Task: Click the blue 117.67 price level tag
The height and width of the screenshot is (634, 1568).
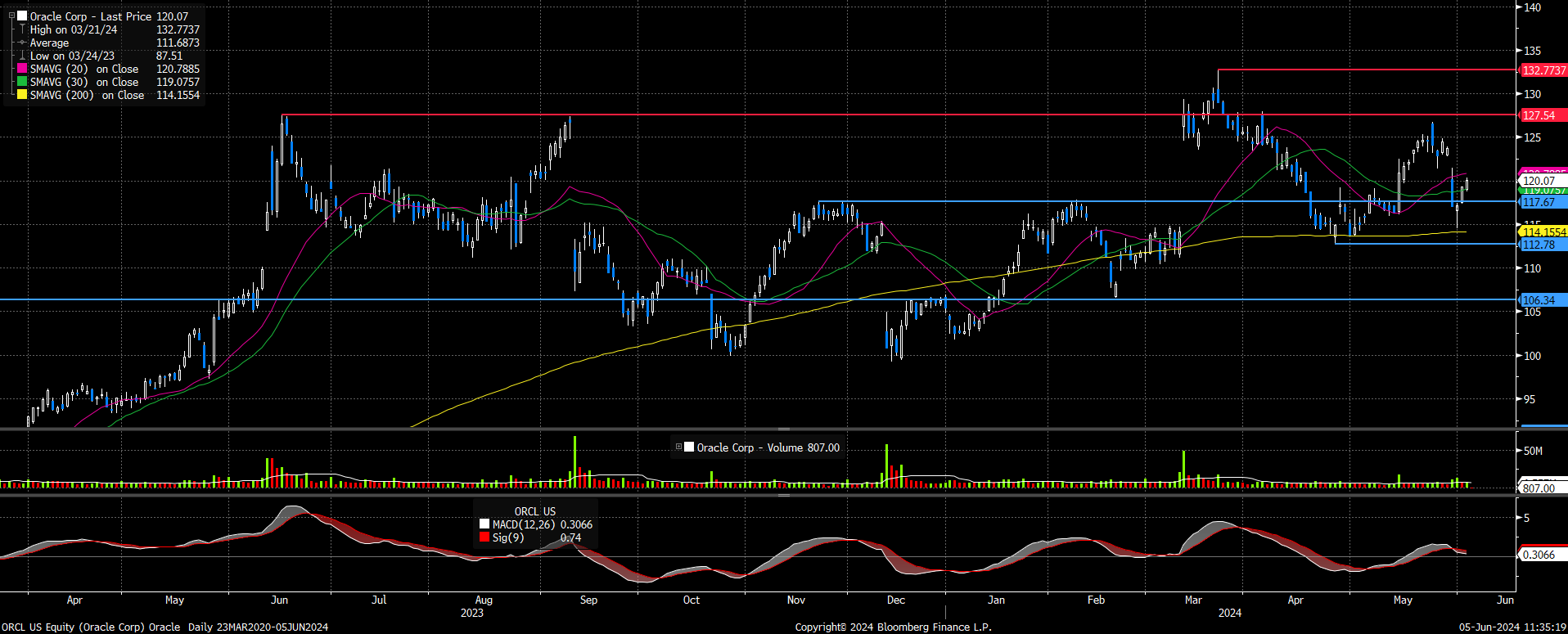Action: [x=1543, y=202]
